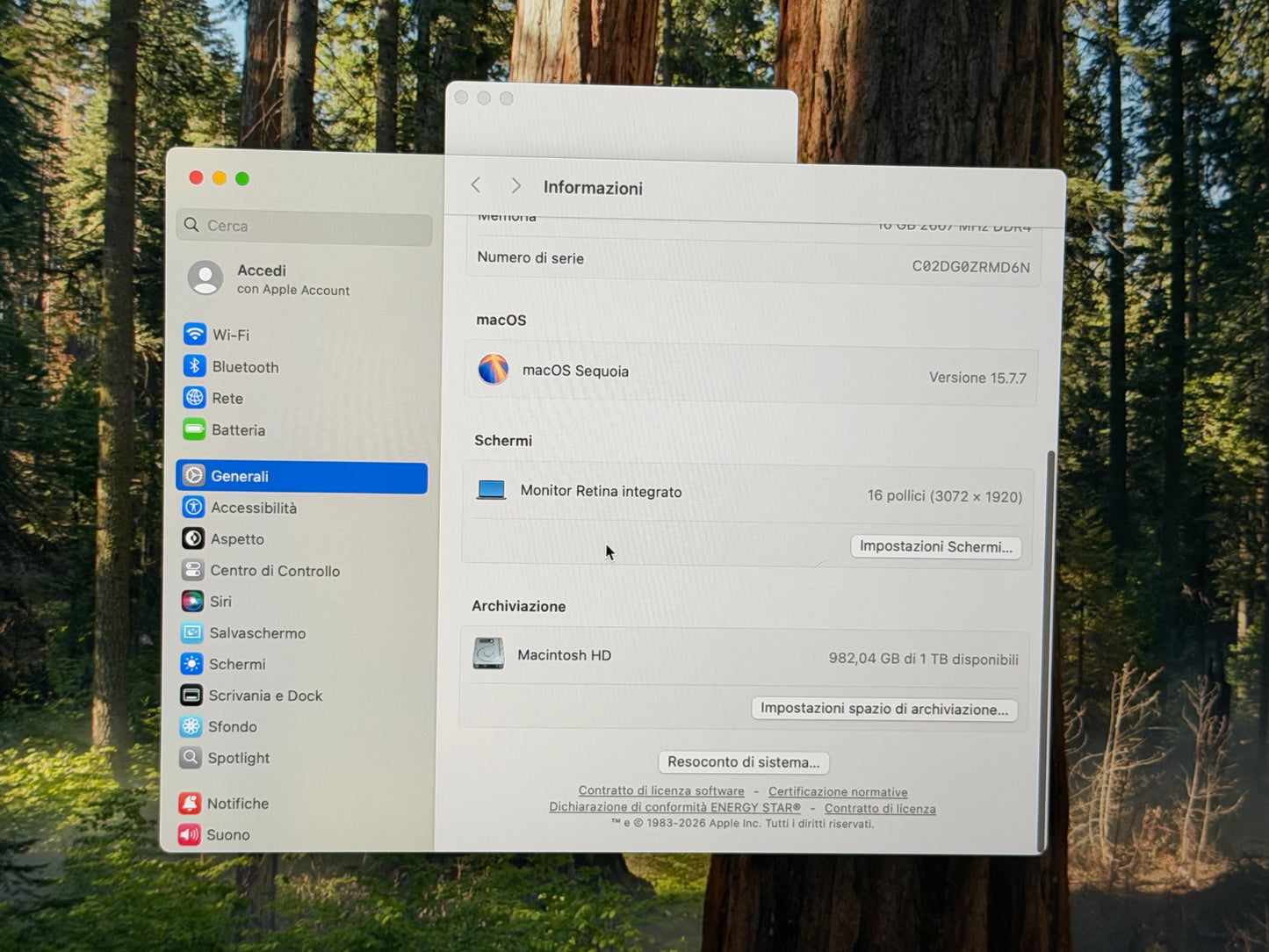Select the Sfondo flower icon
The width and height of the screenshot is (1269, 952).
[191, 726]
